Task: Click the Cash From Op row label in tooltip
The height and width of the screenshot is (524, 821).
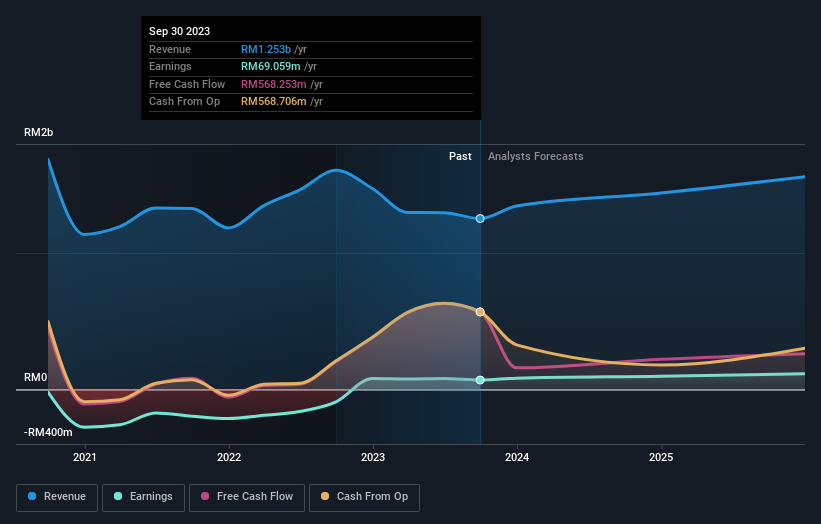Action: [184, 102]
